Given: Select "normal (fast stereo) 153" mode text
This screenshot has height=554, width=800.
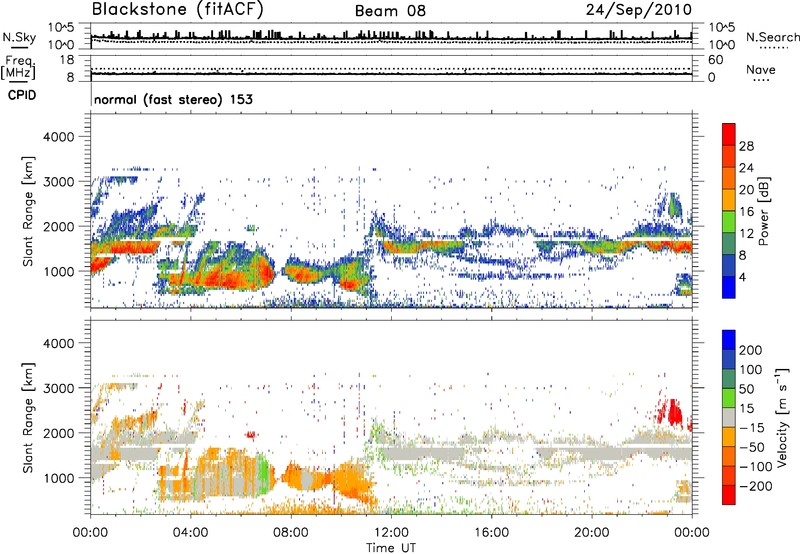Looking at the screenshot, I should point(173,99).
